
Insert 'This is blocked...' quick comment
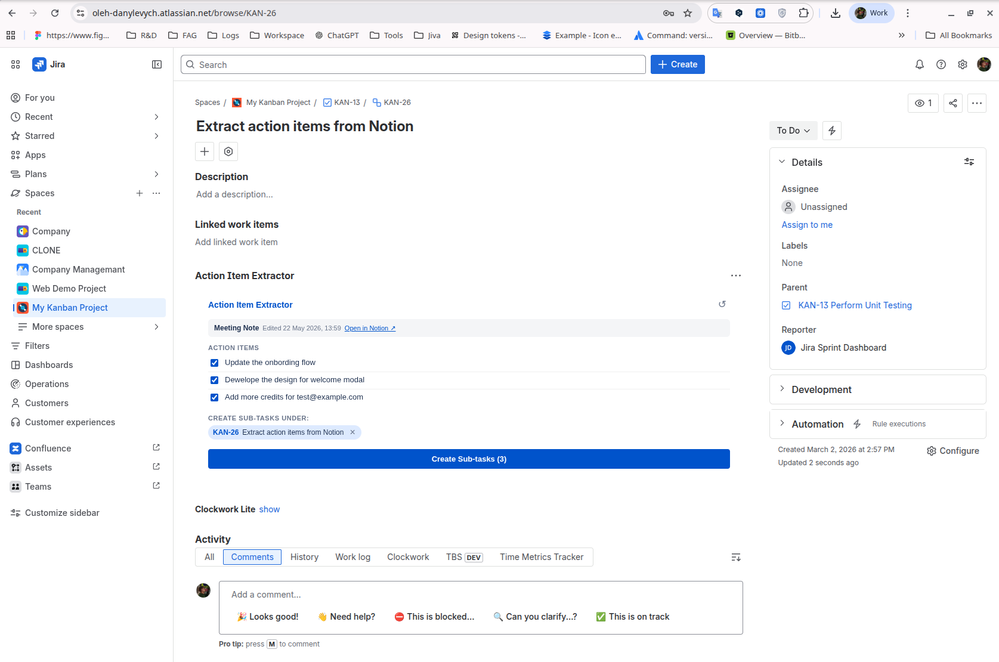click(435, 617)
